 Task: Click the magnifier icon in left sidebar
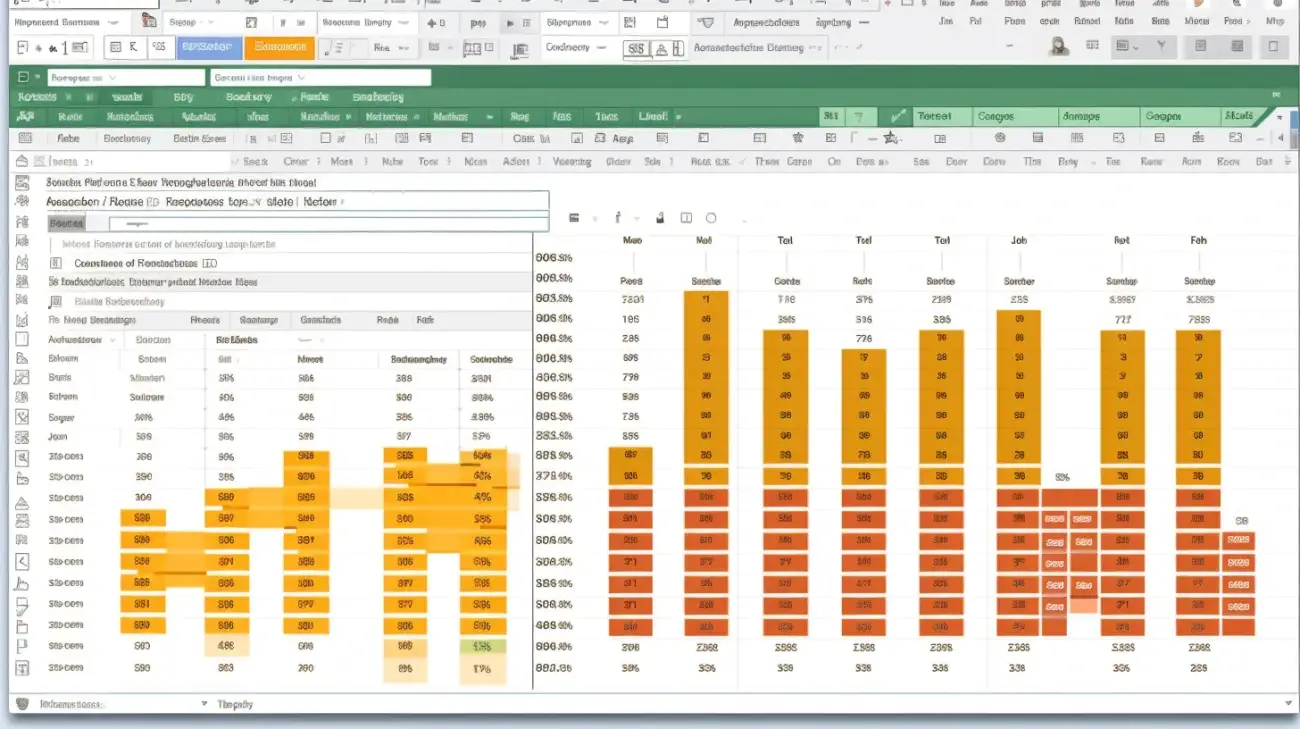[x=22, y=459]
